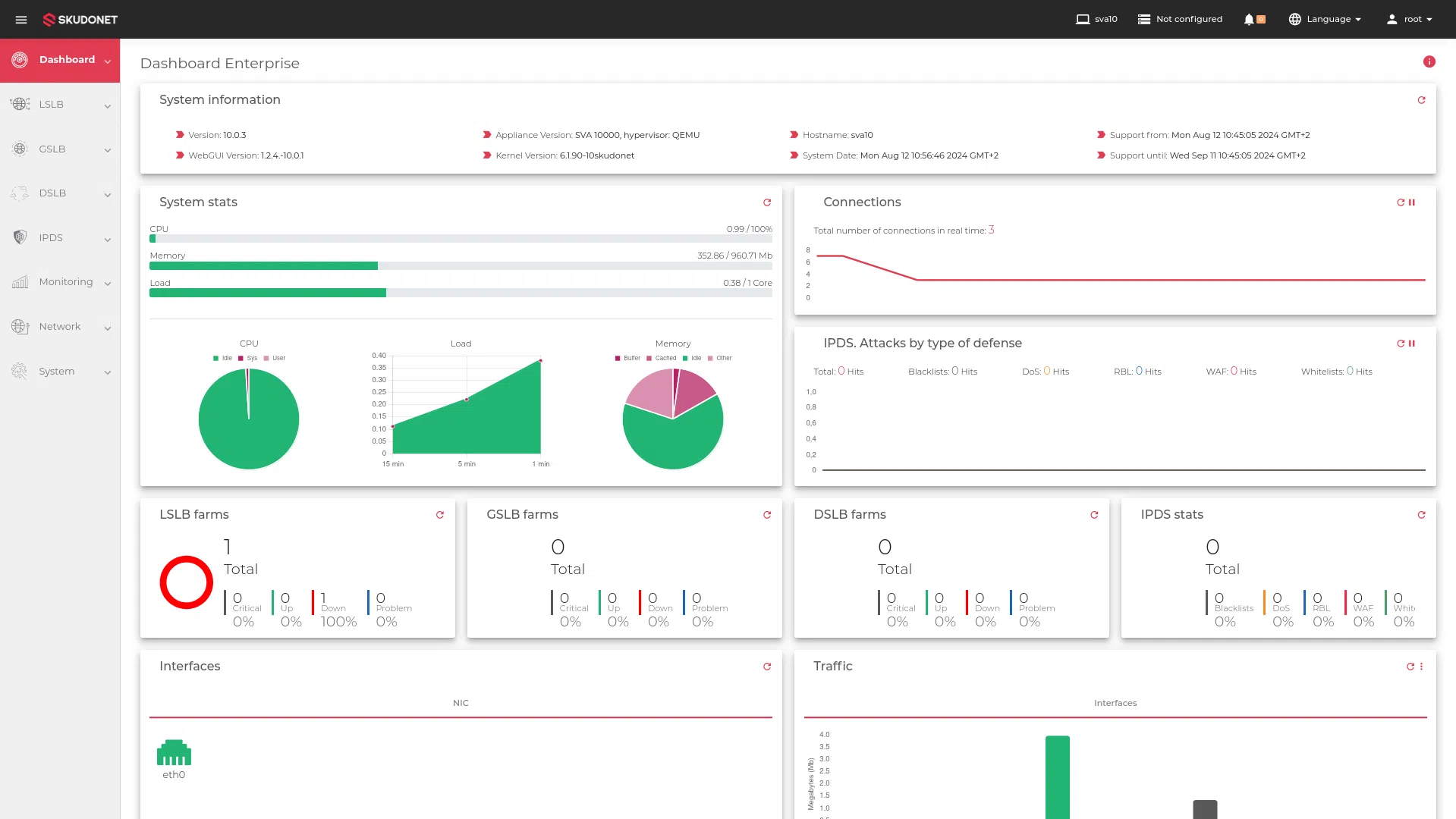The image size is (1456, 819).
Task: Click the sva10 hostname link
Action: 1097,20
